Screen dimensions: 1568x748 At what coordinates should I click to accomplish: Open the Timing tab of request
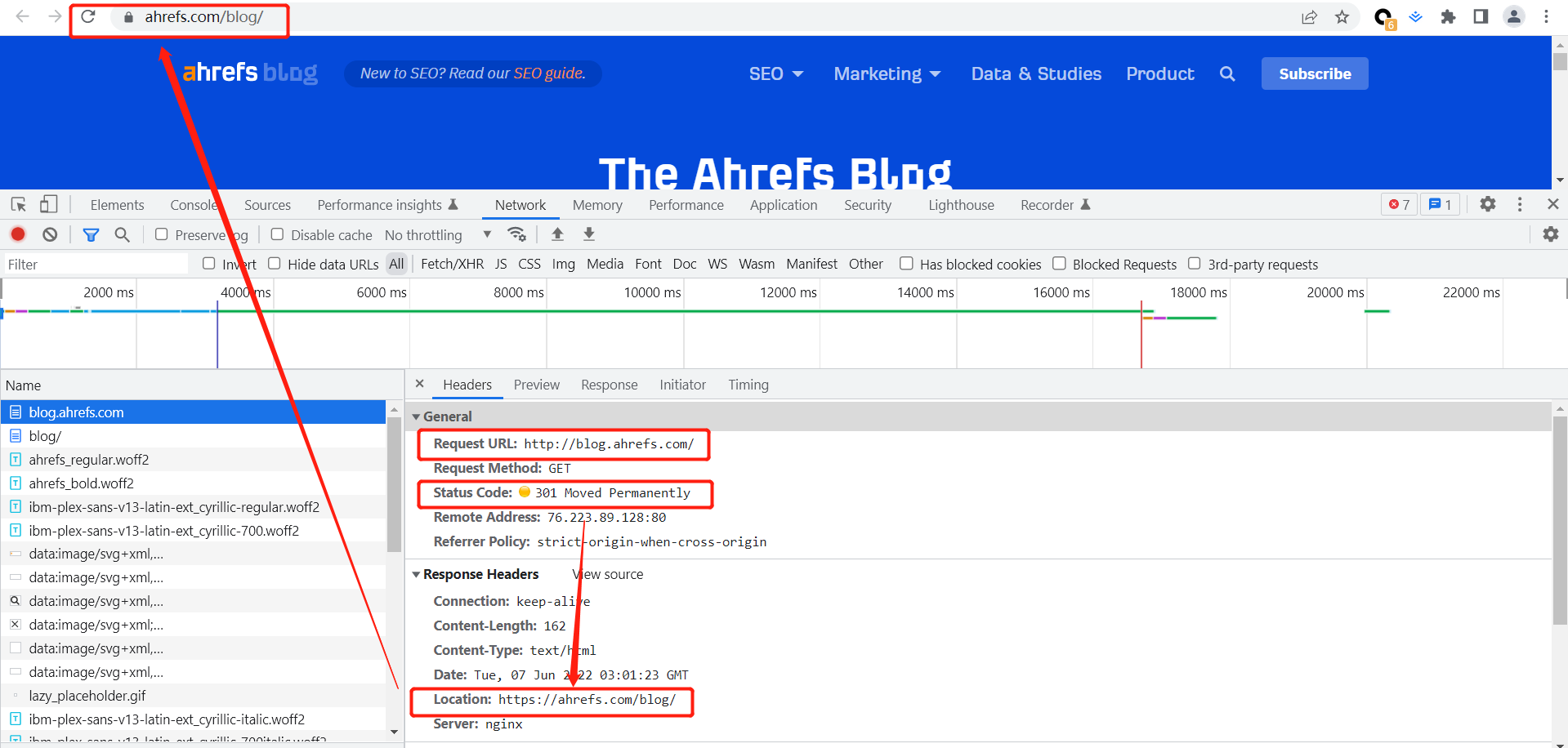pos(748,385)
